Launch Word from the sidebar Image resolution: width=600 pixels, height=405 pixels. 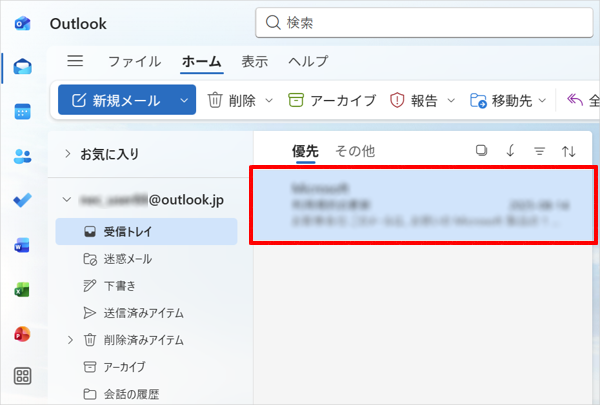(x=22, y=245)
